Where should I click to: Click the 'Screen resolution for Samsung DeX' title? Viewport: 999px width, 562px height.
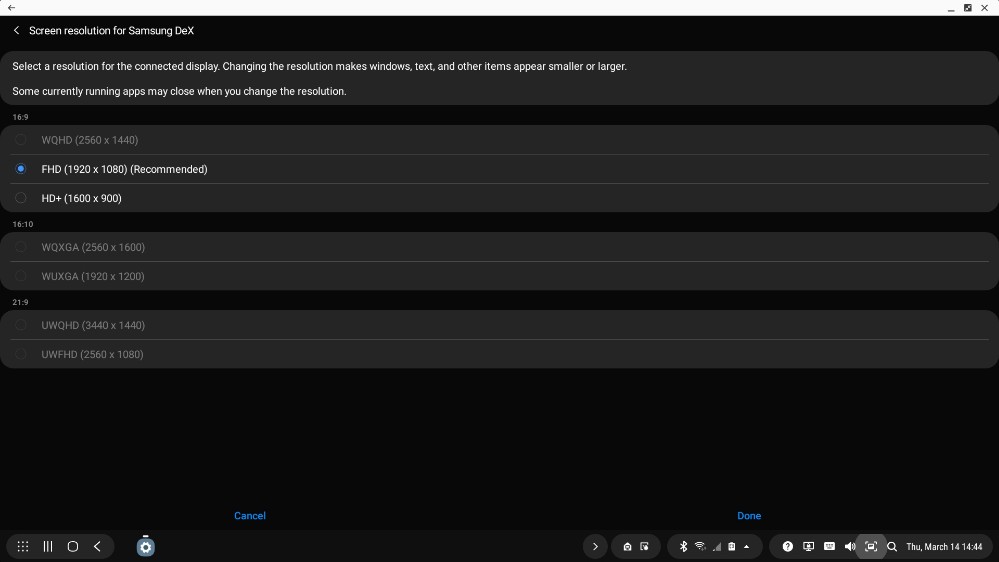pyautogui.click(x=111, y=31)
